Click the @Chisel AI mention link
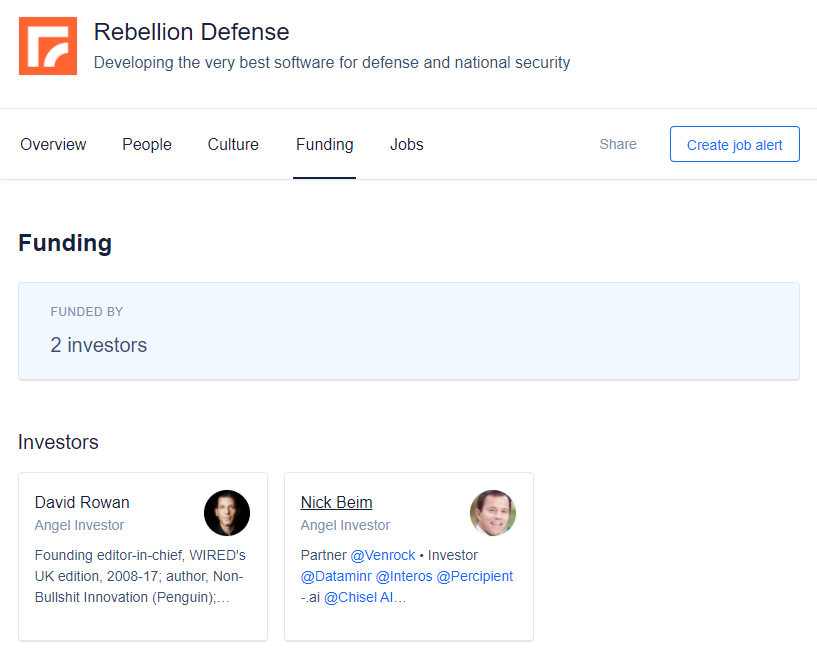The height and width of the screenshot is (664, 817). (x=359, y=597)
